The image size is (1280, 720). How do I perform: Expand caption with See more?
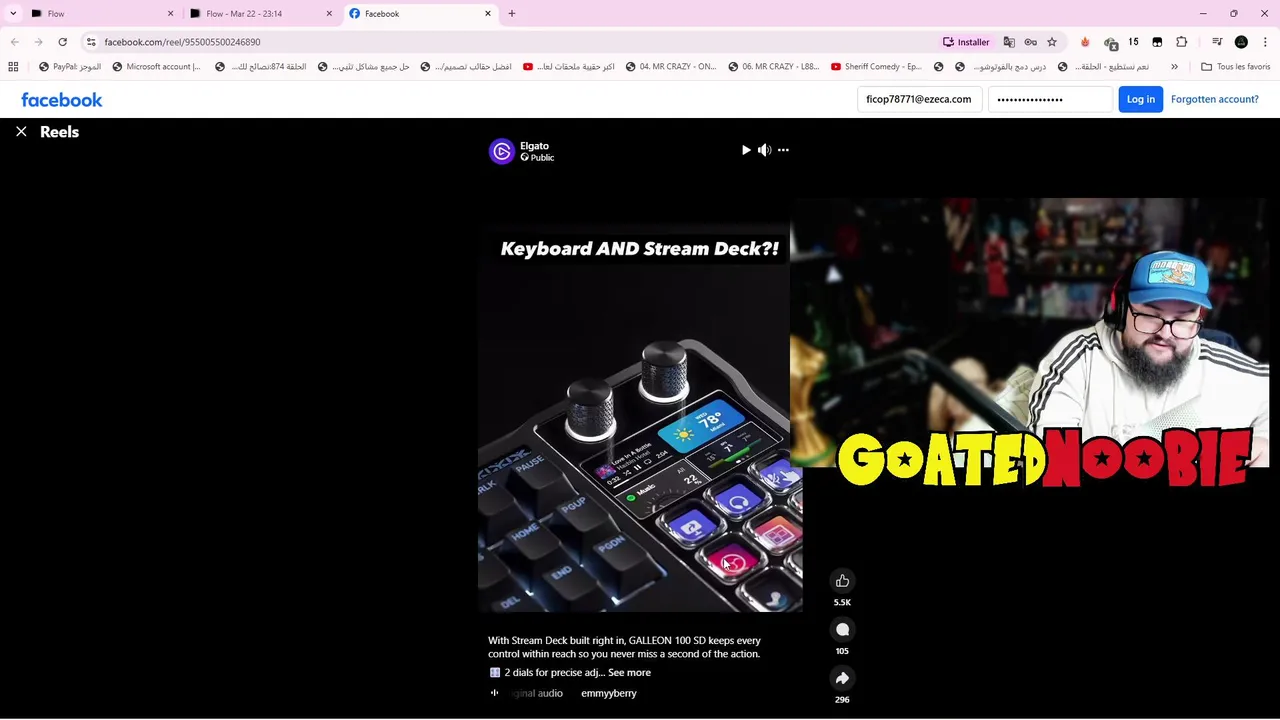tap(629, 673)
